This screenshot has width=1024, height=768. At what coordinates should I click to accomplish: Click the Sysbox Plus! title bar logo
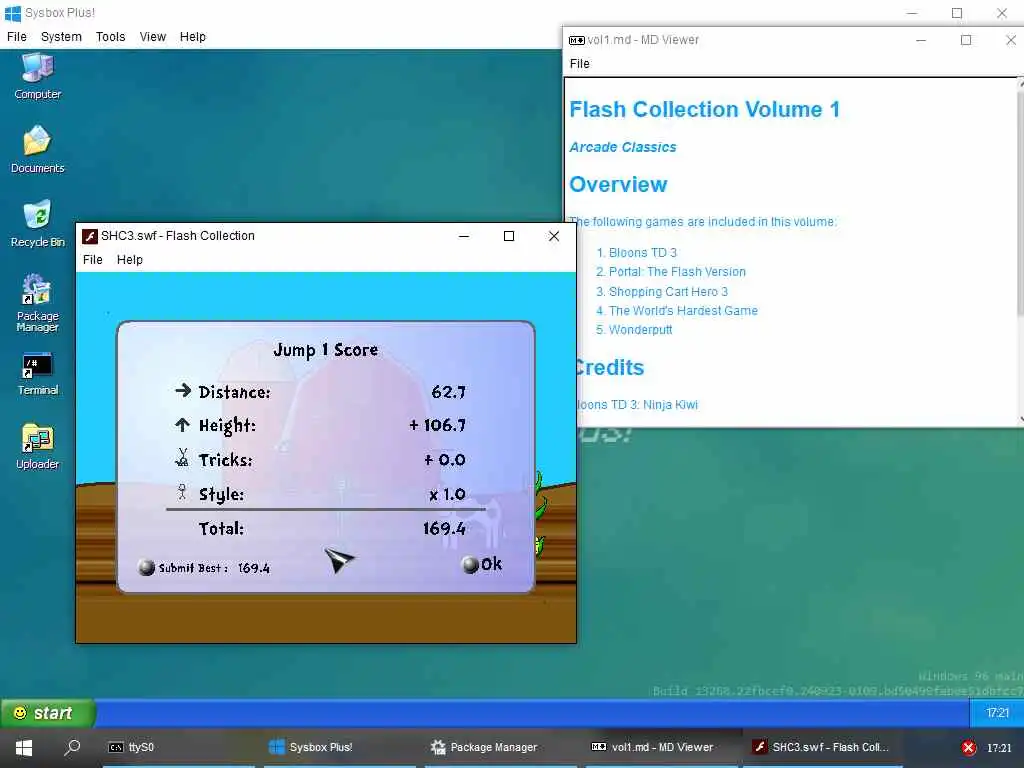12,13
